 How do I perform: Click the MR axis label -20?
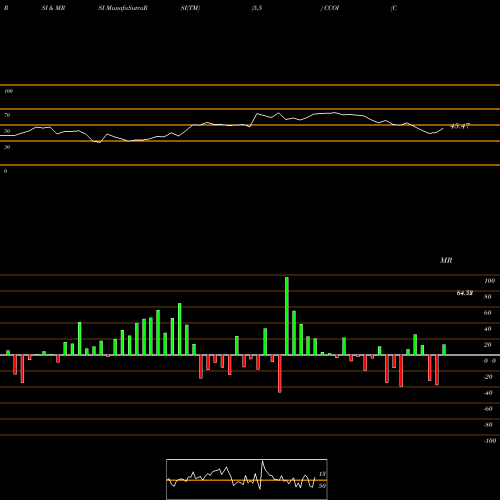point(488,377)
